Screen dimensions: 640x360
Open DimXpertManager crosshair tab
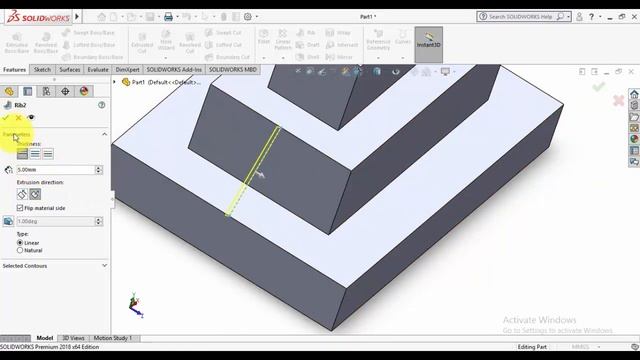click(x=65, y=91)
